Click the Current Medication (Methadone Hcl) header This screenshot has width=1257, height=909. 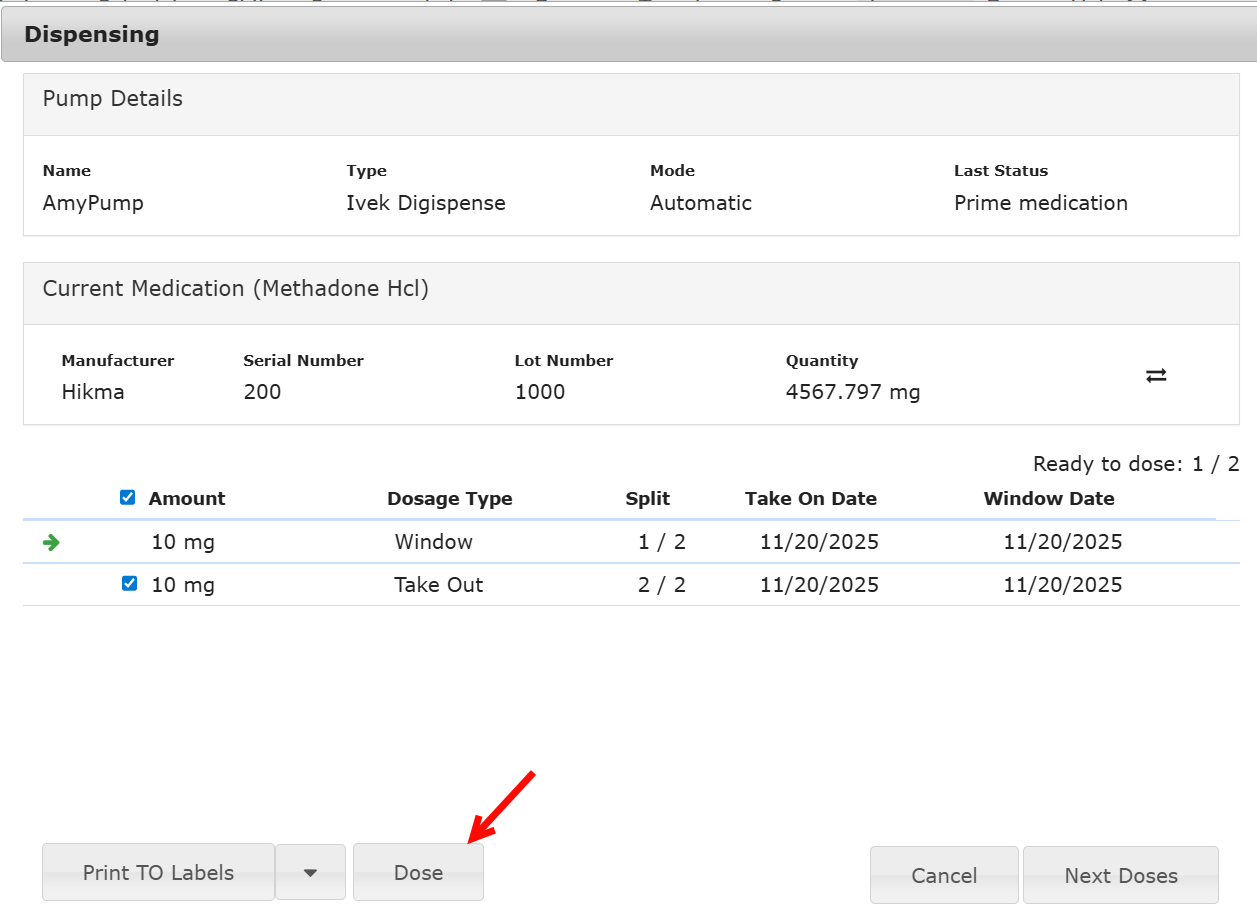pos(235,289)
